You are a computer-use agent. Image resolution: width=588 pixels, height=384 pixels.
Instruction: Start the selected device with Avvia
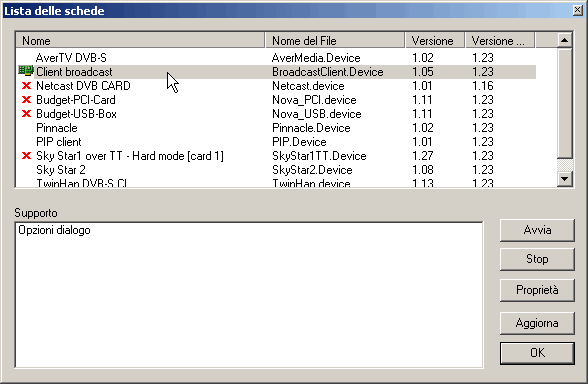[x=537, y=230]
